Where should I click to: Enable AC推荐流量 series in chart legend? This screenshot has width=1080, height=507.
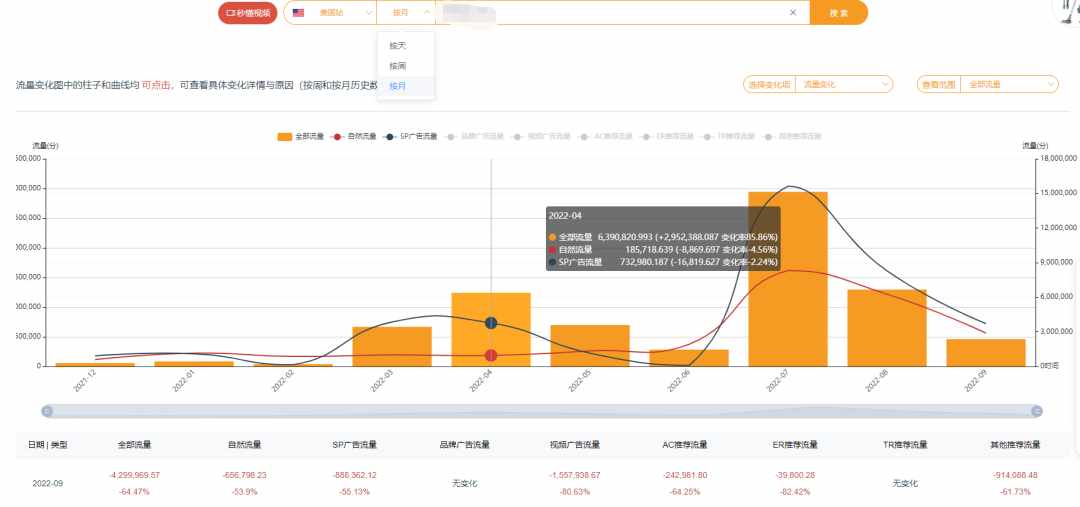tap(606, 136)
